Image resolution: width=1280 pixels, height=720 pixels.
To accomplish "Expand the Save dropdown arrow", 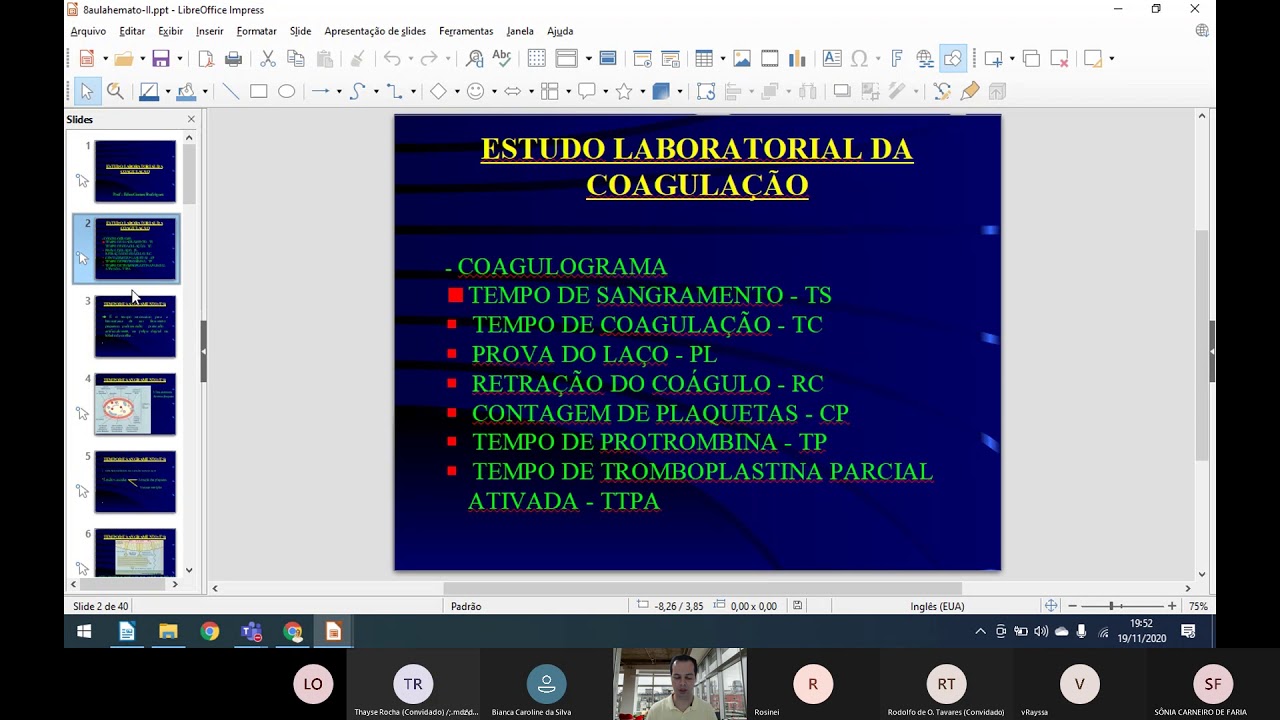I will point(179,59).
